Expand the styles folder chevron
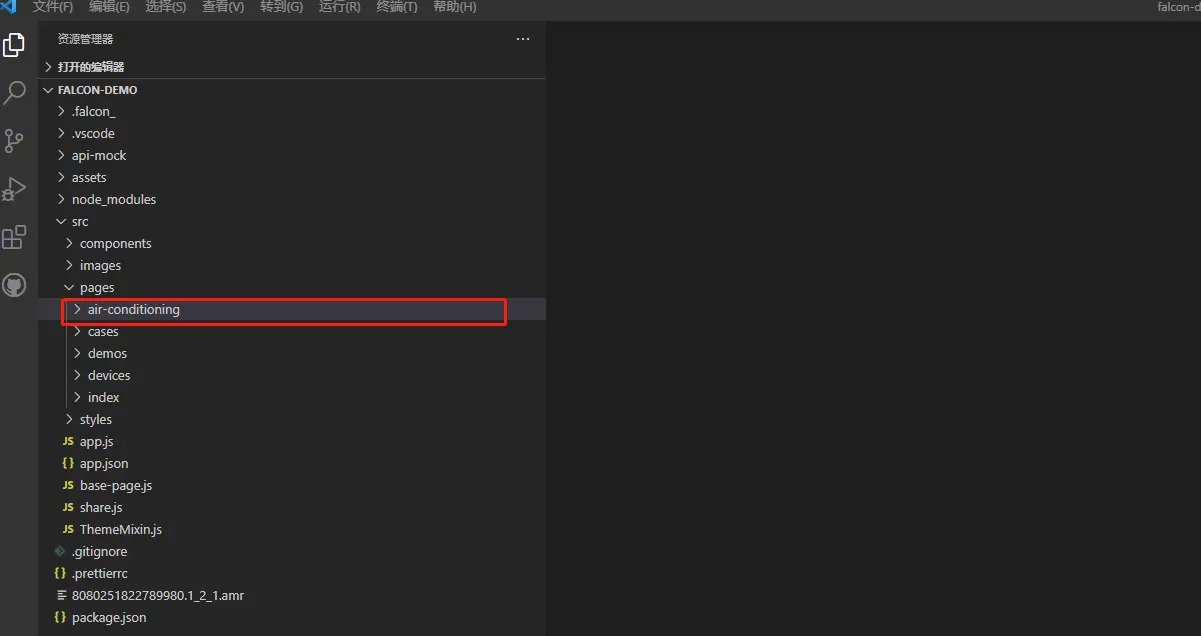This screenshot has width=1201, height=636. pos(70,419)
